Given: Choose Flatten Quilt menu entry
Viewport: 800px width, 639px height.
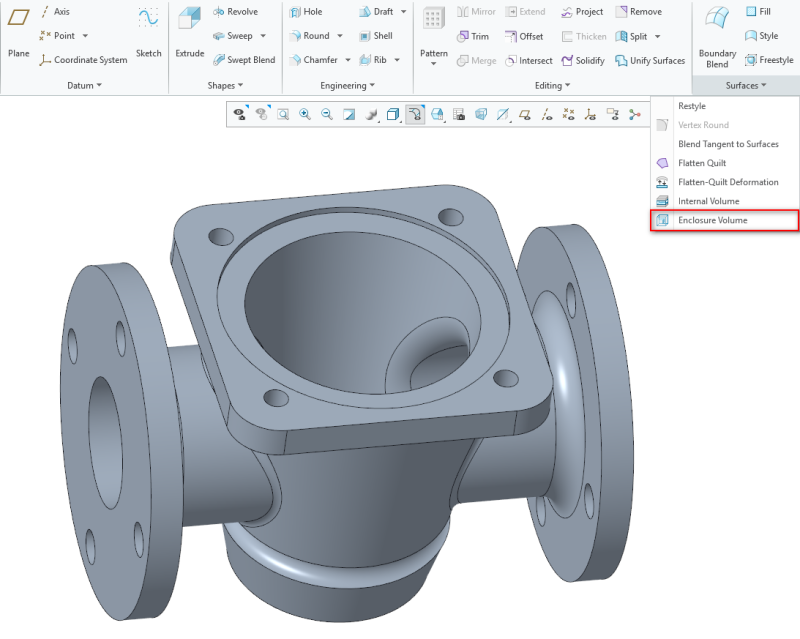Looking at the screenshot, I should point(701,163).
